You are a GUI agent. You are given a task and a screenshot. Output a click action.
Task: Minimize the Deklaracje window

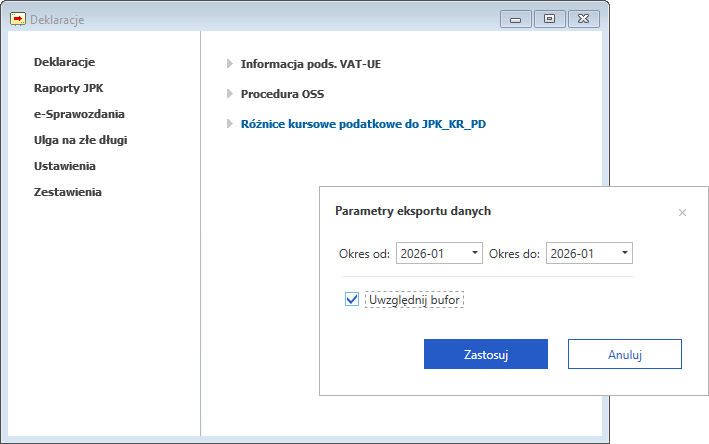(x=515, y=18)
